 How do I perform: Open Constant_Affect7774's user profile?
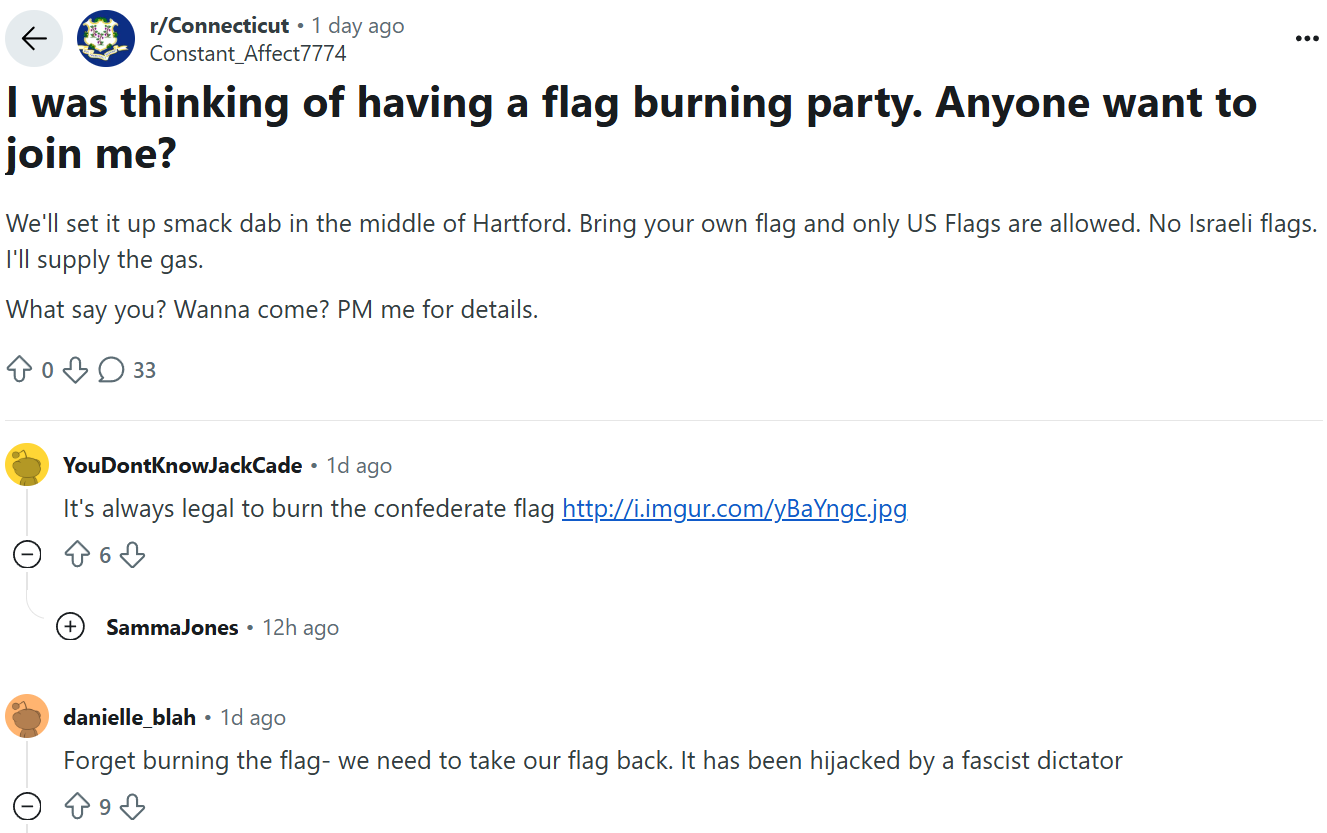point(248,53)
